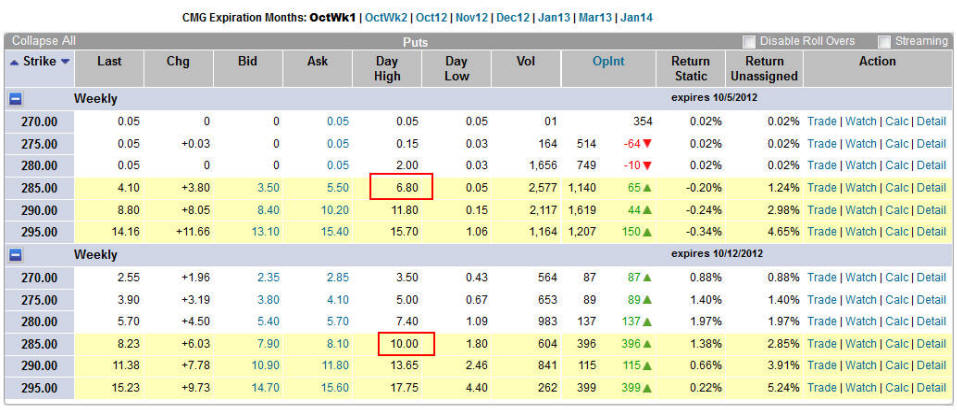
Task: Toggle the Streaming checkbox
Action: tap(884, 42)
